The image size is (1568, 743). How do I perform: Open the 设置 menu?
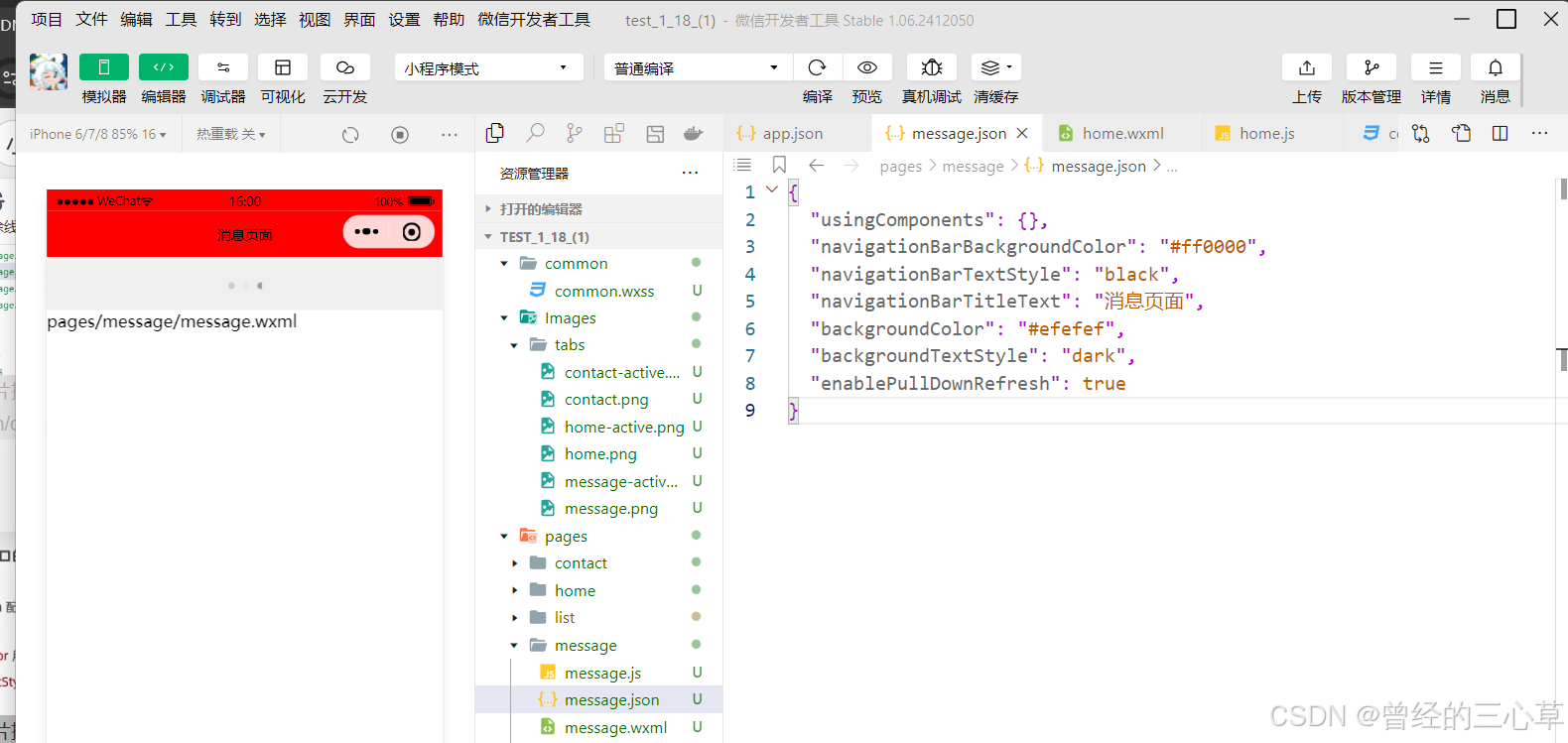[x=404, y=19]
